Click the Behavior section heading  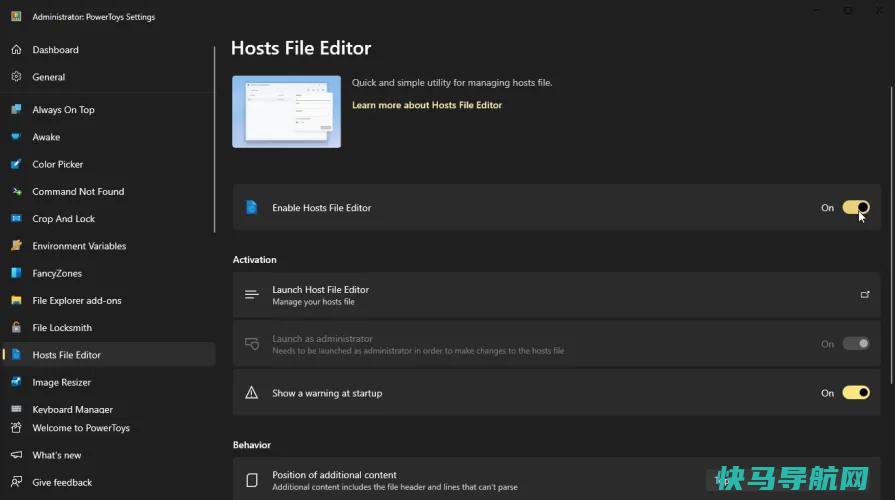coord(252,445)
